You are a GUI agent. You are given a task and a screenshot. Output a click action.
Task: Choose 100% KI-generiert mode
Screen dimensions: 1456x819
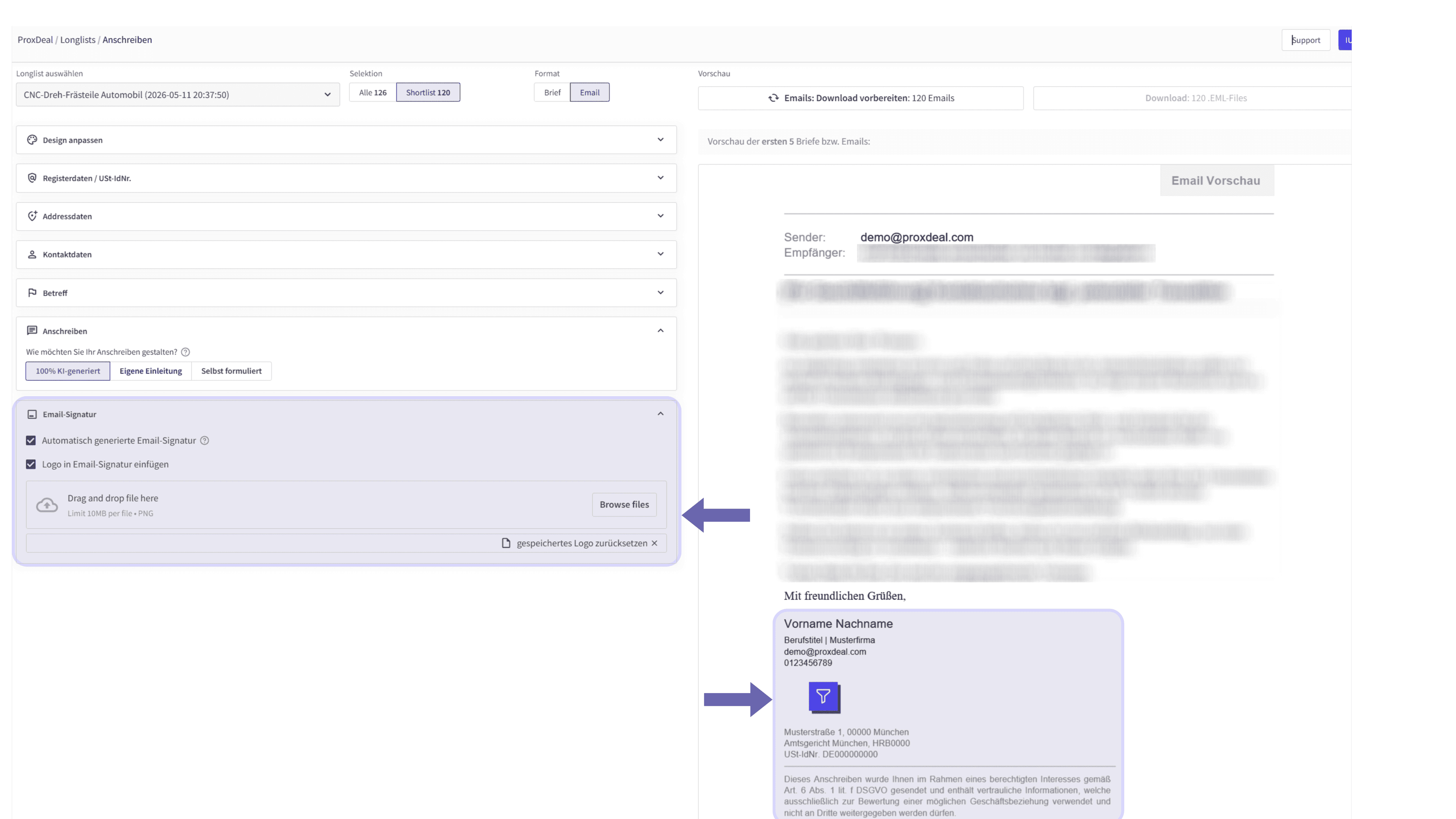(68, 371)
